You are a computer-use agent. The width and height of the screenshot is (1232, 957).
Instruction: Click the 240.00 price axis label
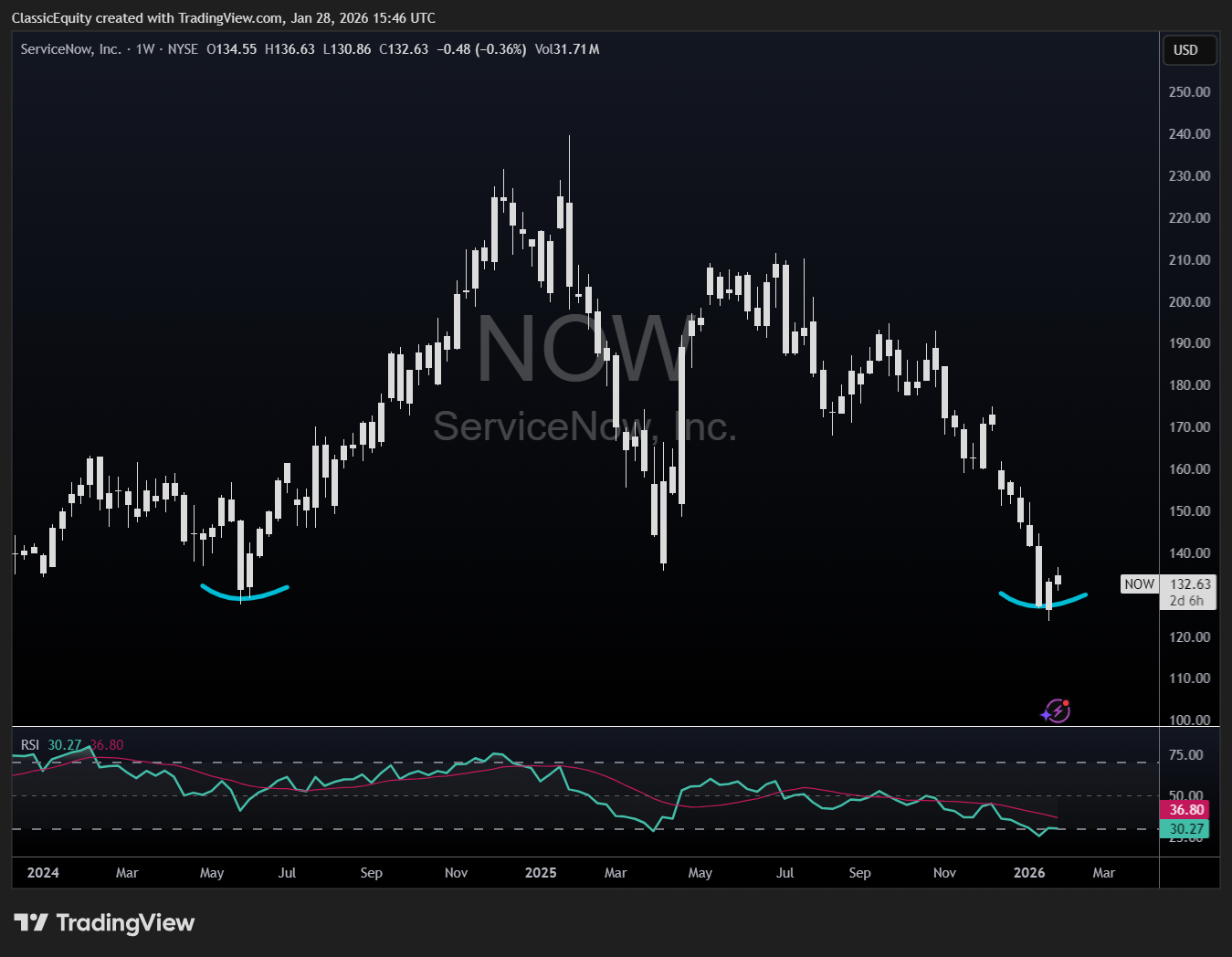[1190, 134]
